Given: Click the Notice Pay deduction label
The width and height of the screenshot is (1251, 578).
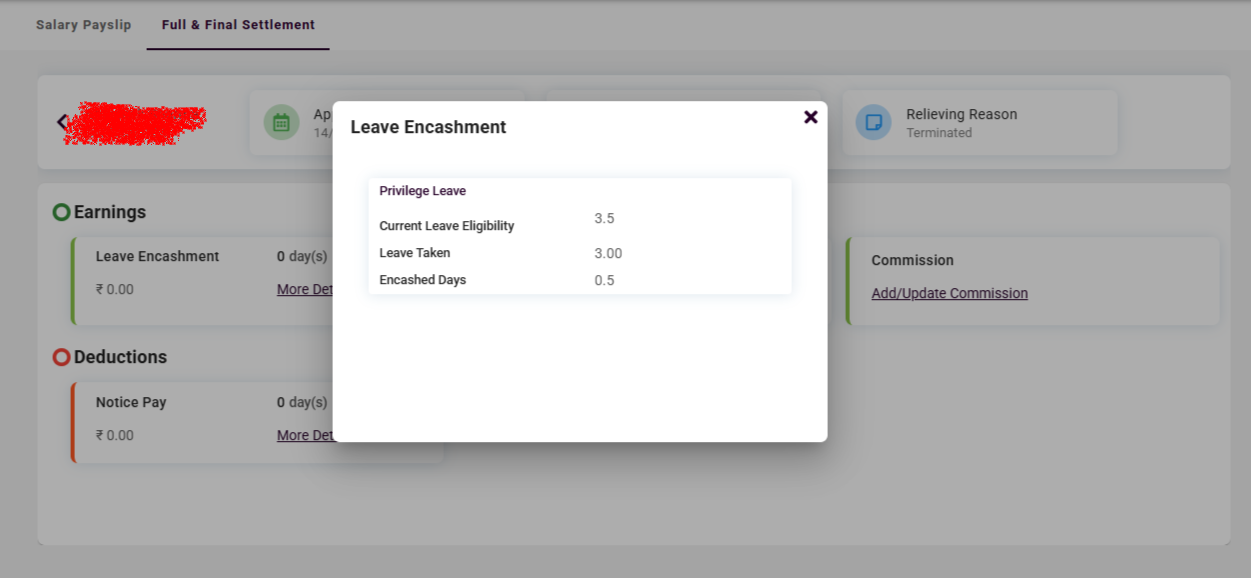Looking at the screenshot, I should 131,402.
